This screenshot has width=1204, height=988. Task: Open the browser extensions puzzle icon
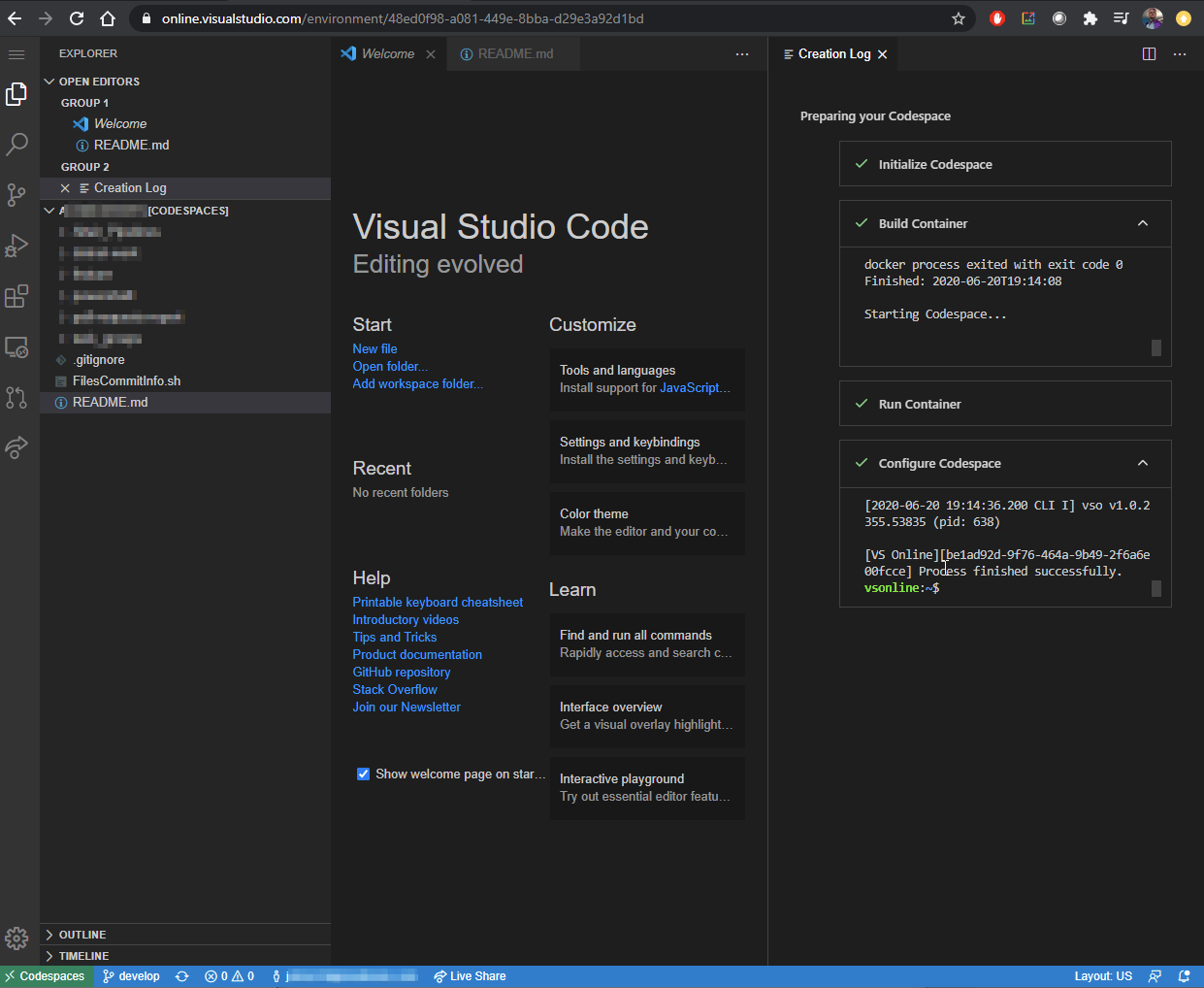[1090, 18]
